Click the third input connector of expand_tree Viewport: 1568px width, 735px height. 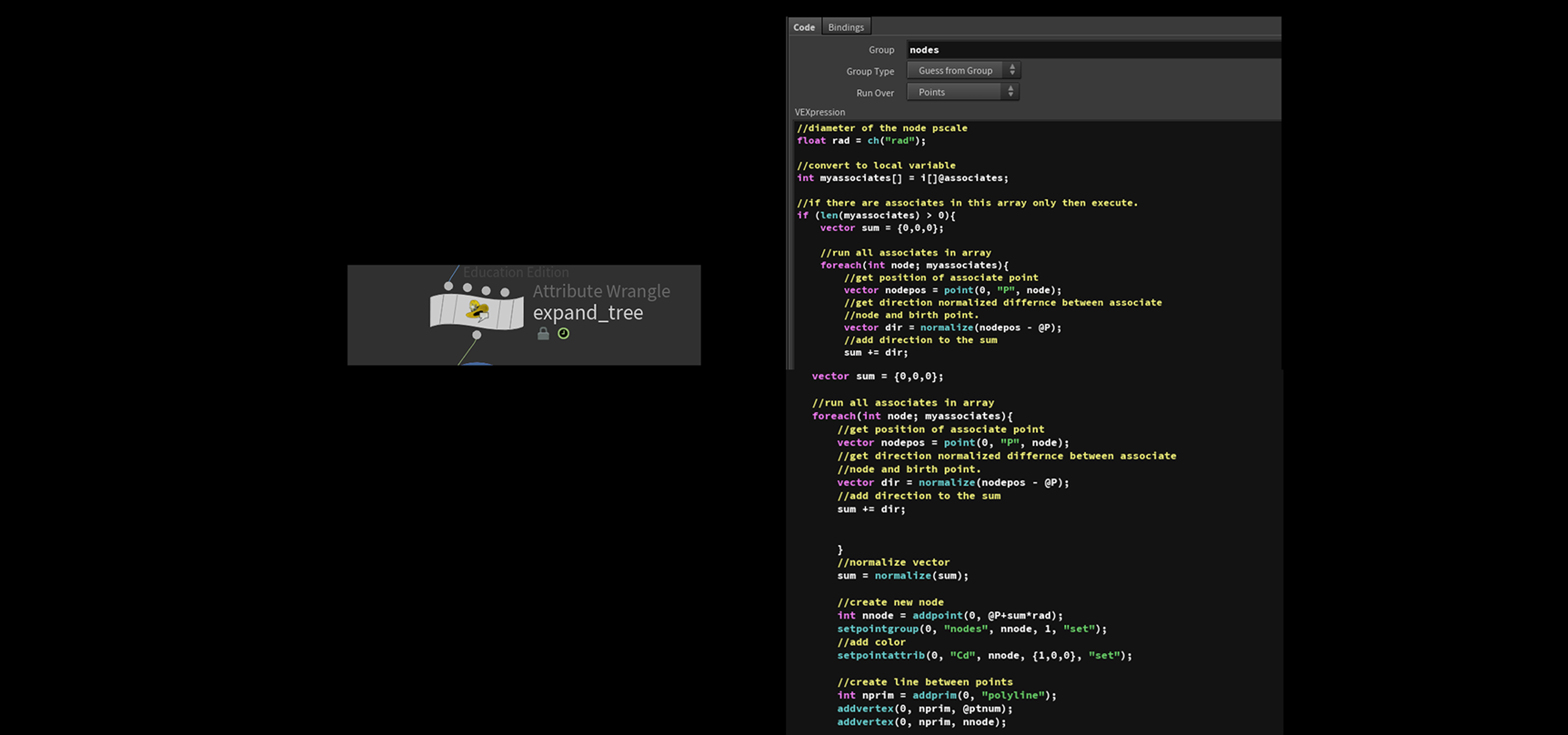(487, 290)
